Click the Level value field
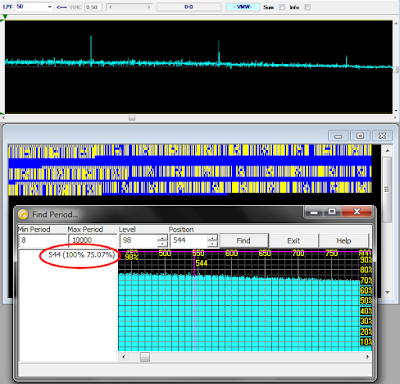Image resolution: width=400 pixels, height=384 pixels. point(138,240)
